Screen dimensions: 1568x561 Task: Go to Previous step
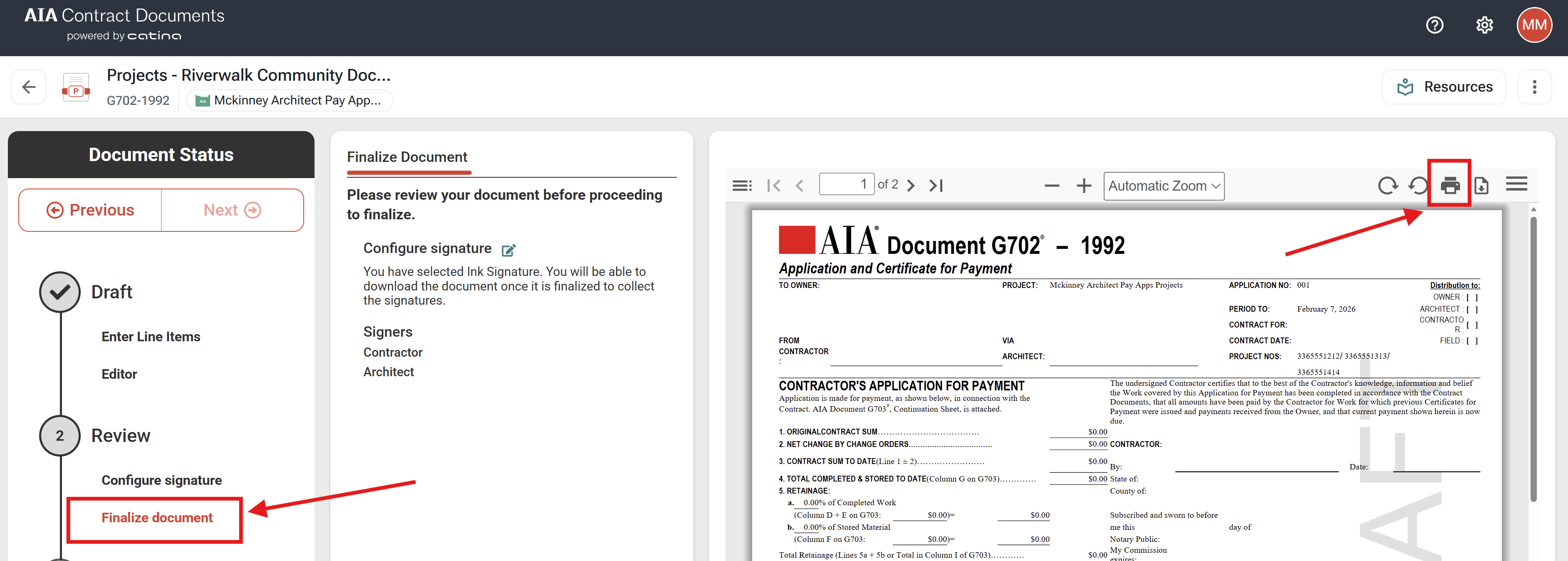[x=90, y=210]
